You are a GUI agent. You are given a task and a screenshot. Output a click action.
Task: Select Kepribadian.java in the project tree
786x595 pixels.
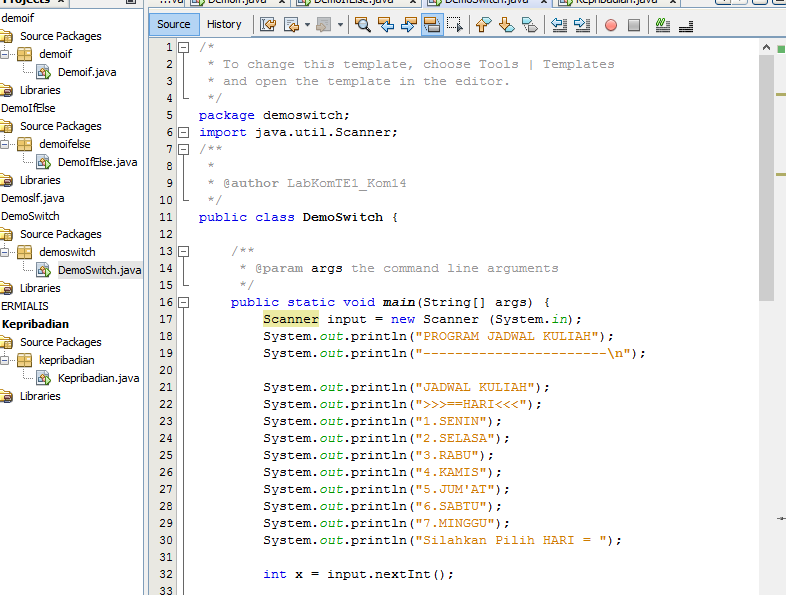pos(98,378)
